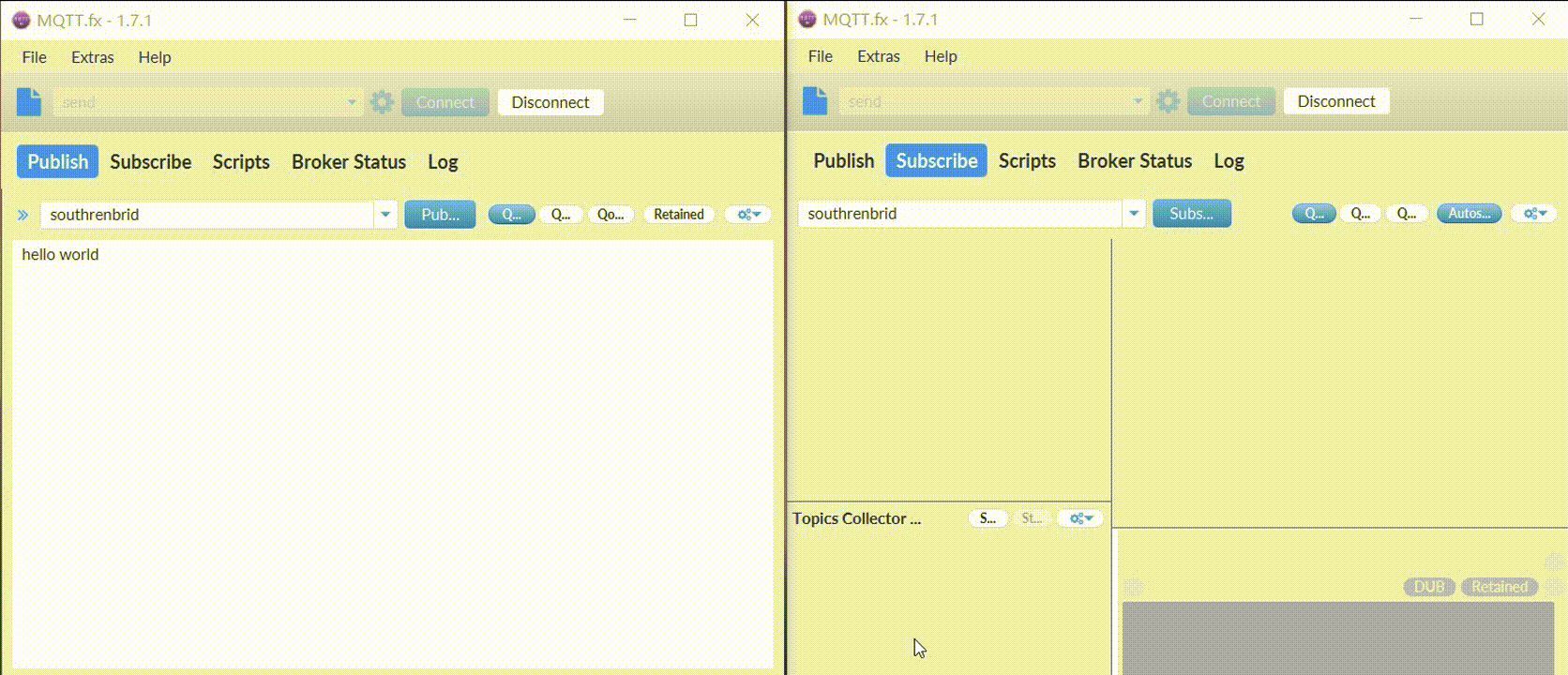Click Subscribe button next to topic field
Screen dimensions: 1568x675
pyautogui.click(x=1192, y=214)
